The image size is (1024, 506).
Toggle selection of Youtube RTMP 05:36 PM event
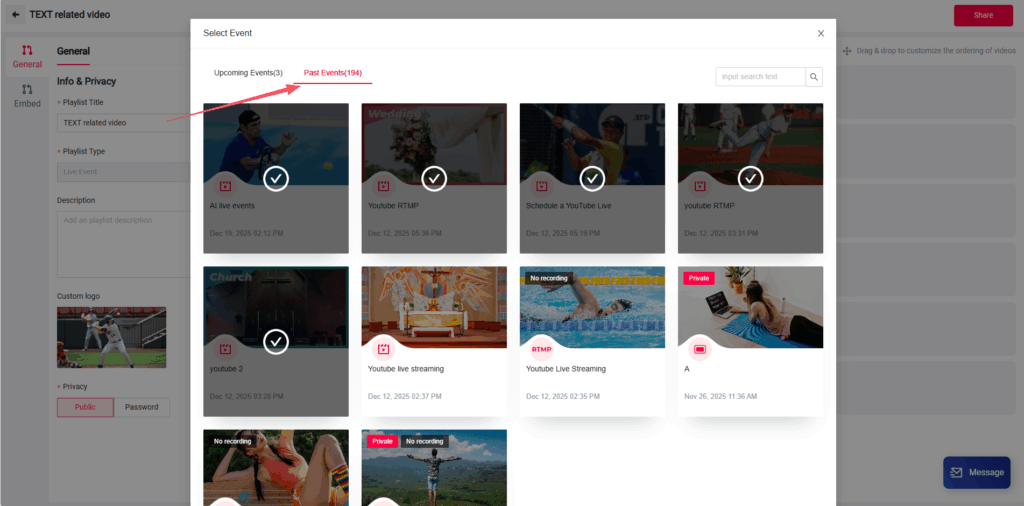(434, 178)
